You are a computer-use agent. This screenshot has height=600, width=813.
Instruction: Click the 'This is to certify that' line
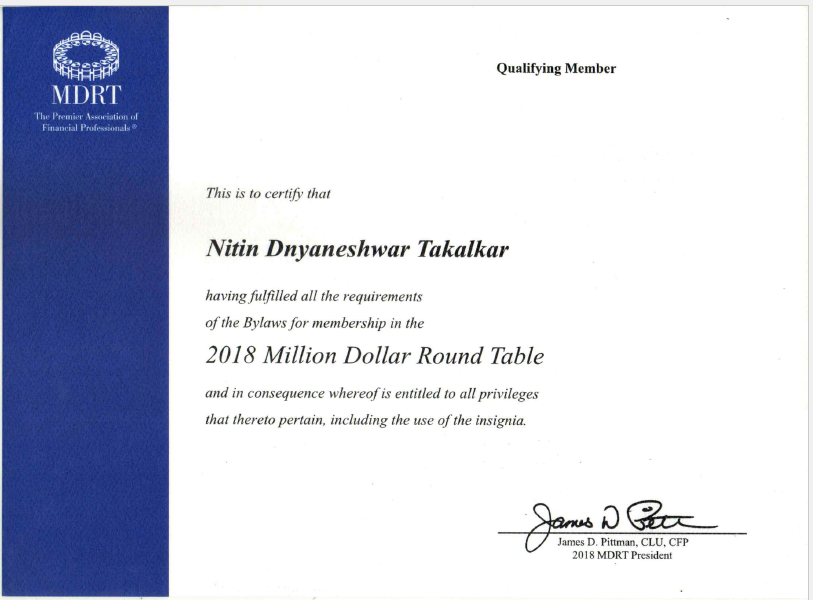(267, 194)
